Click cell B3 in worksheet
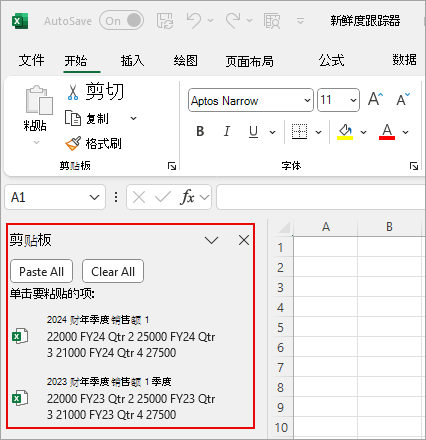The height and width of the screenshot is (440, 426). click(389, 287)
